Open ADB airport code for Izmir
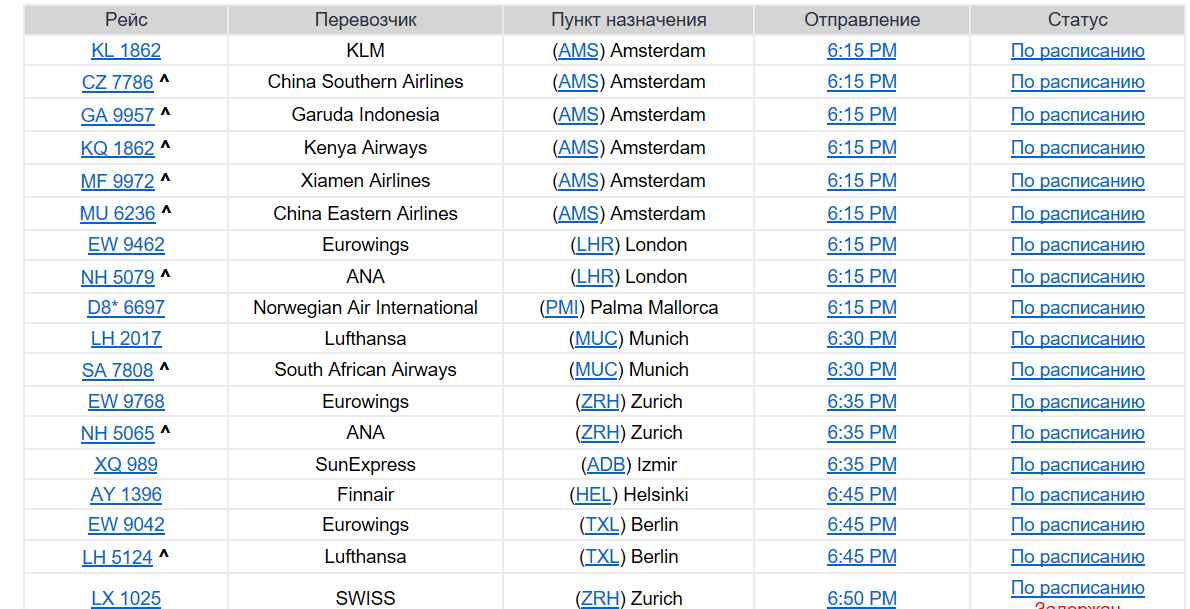This screenshot has width=1190, height=609. (606, 465)
